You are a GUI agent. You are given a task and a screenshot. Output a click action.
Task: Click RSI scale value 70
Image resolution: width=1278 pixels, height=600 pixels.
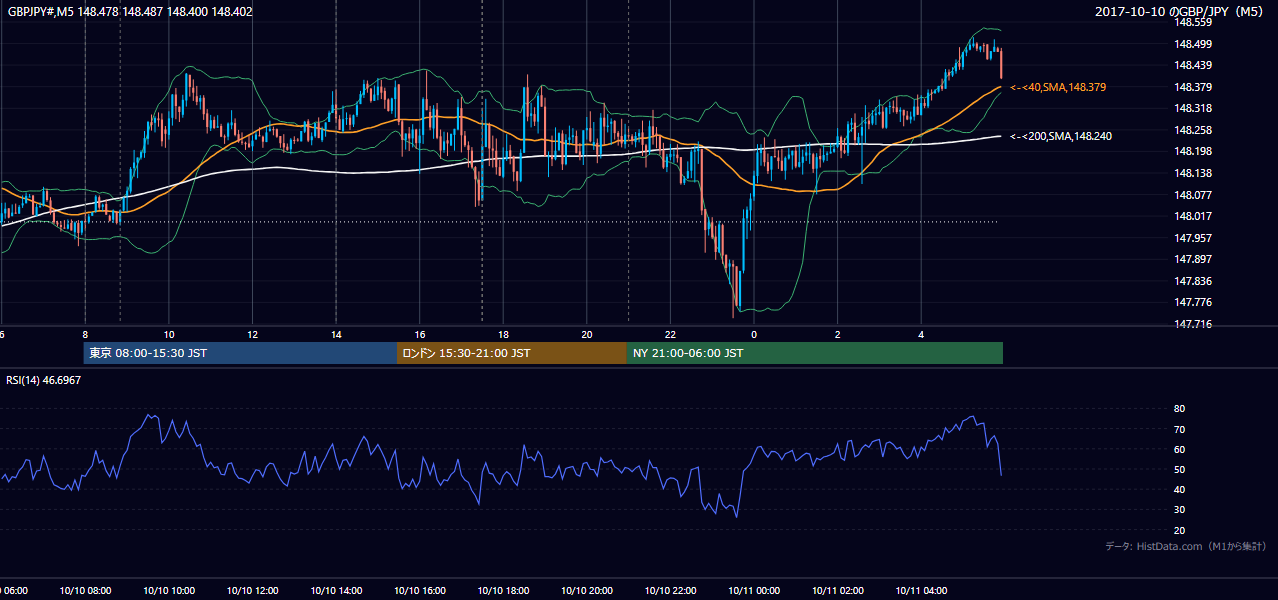1180,429
